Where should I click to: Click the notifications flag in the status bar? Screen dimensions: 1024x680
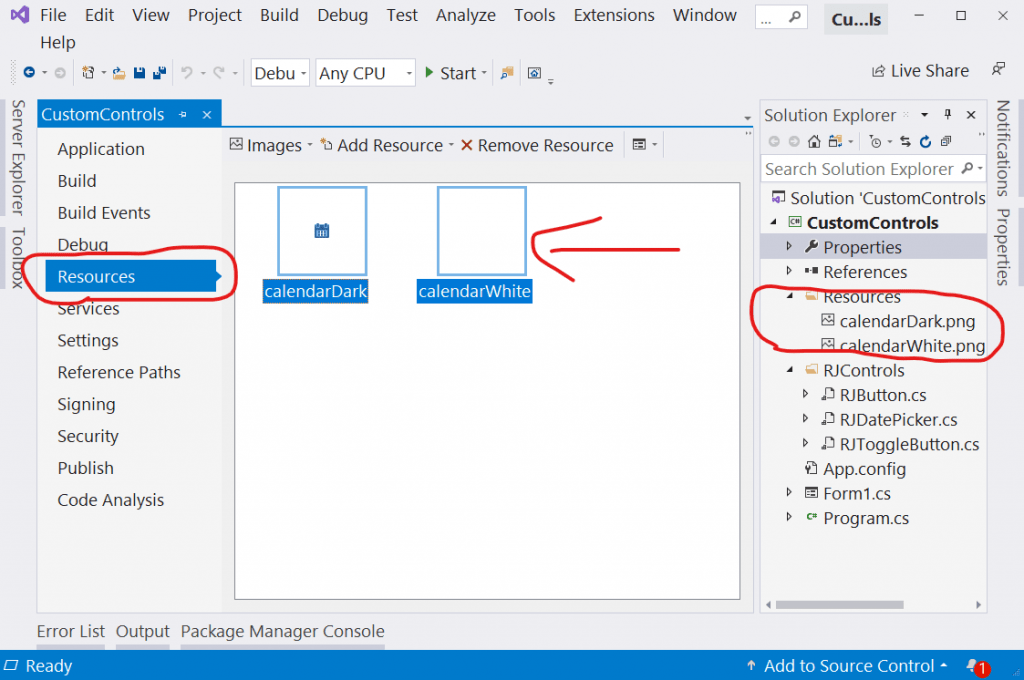[973, 665]
